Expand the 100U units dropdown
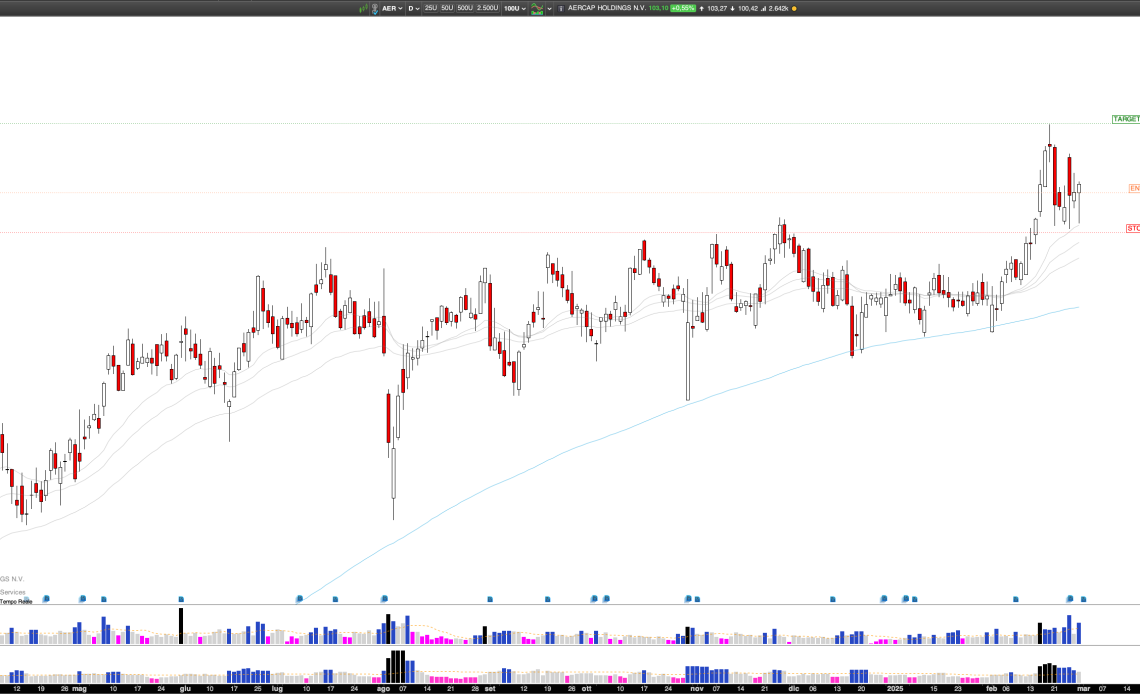This screenshot has height=694, width=1140. pos(514,8)
